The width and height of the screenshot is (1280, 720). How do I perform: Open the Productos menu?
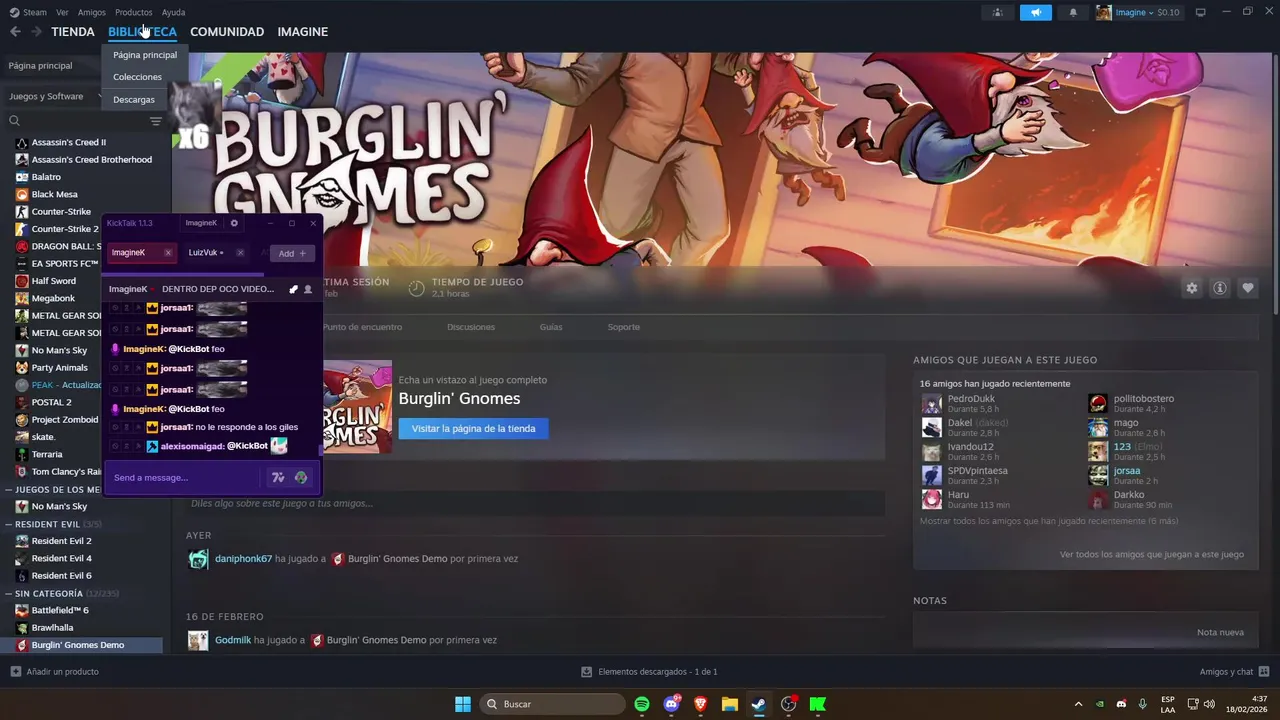[x=134, y=12]
